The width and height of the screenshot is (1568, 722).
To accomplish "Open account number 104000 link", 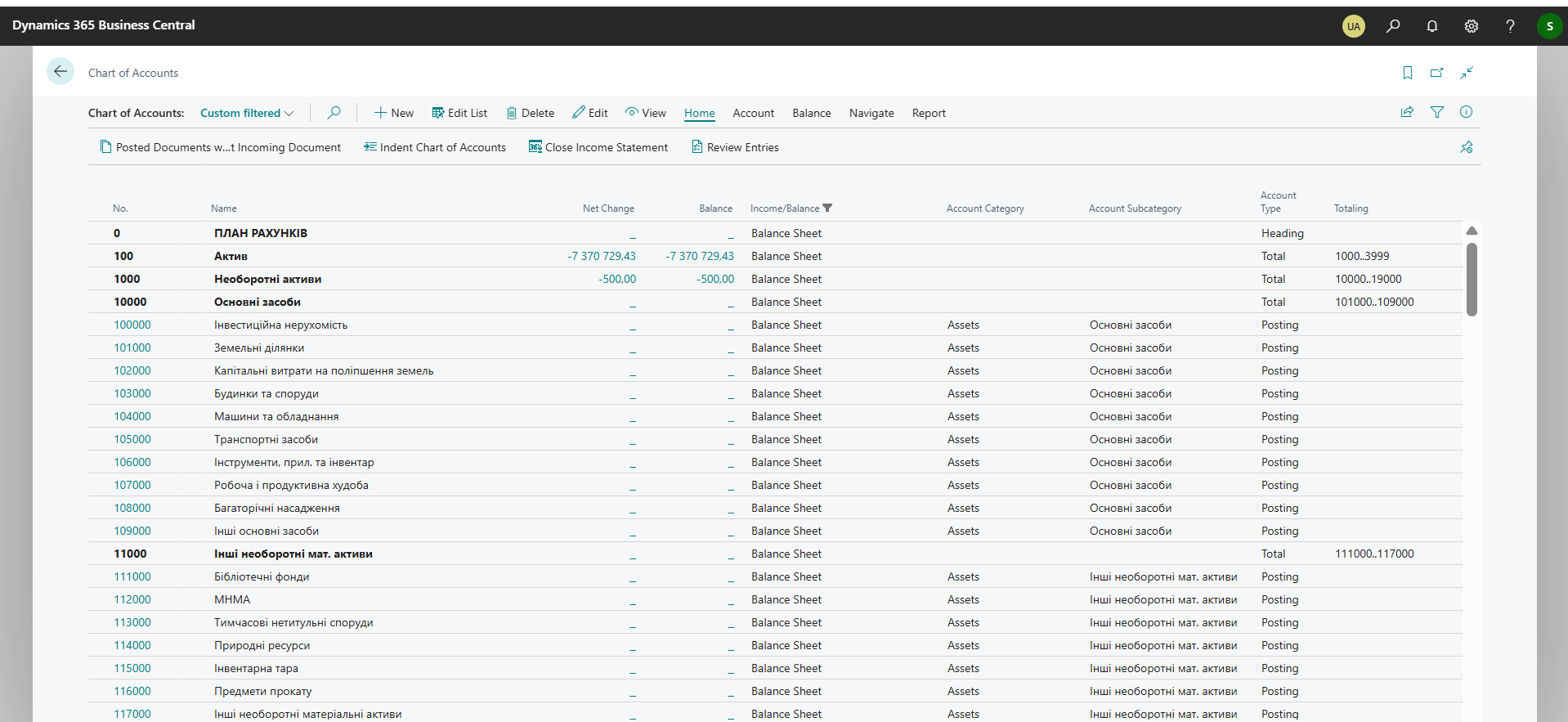I will (132, 416).
